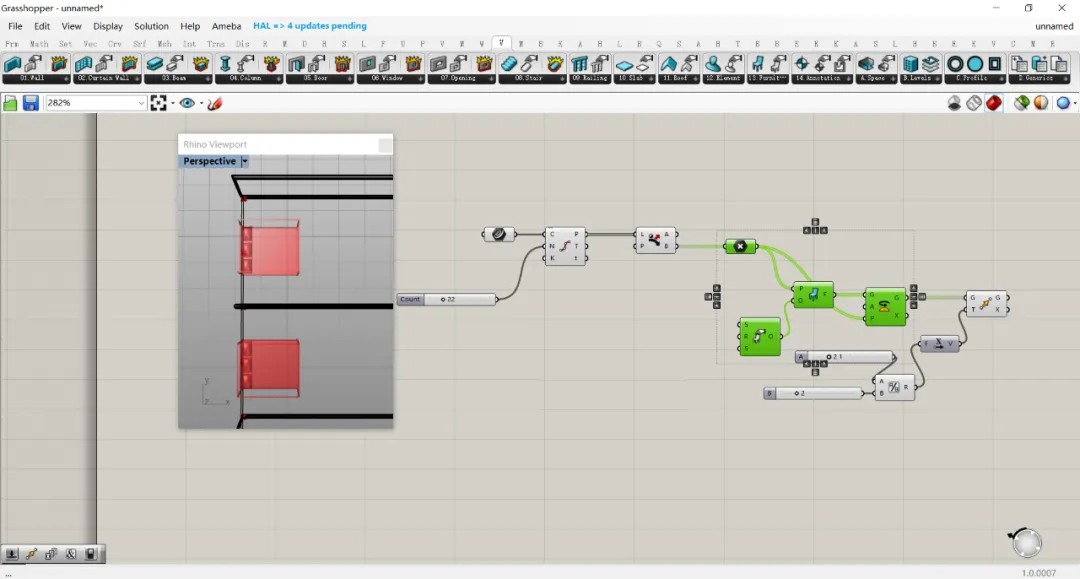Click first icon in bottom-left markov bar

pos(12,554)
